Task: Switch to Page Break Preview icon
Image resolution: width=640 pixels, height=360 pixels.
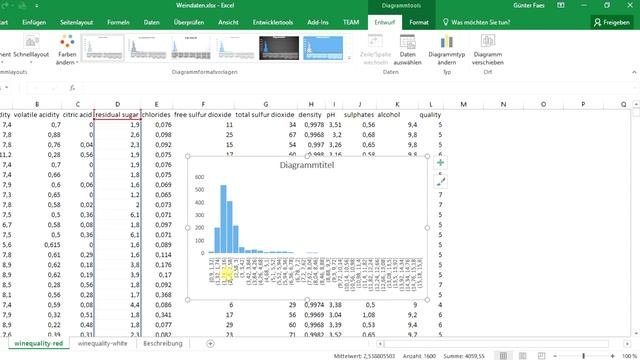Action: (541, 356)
